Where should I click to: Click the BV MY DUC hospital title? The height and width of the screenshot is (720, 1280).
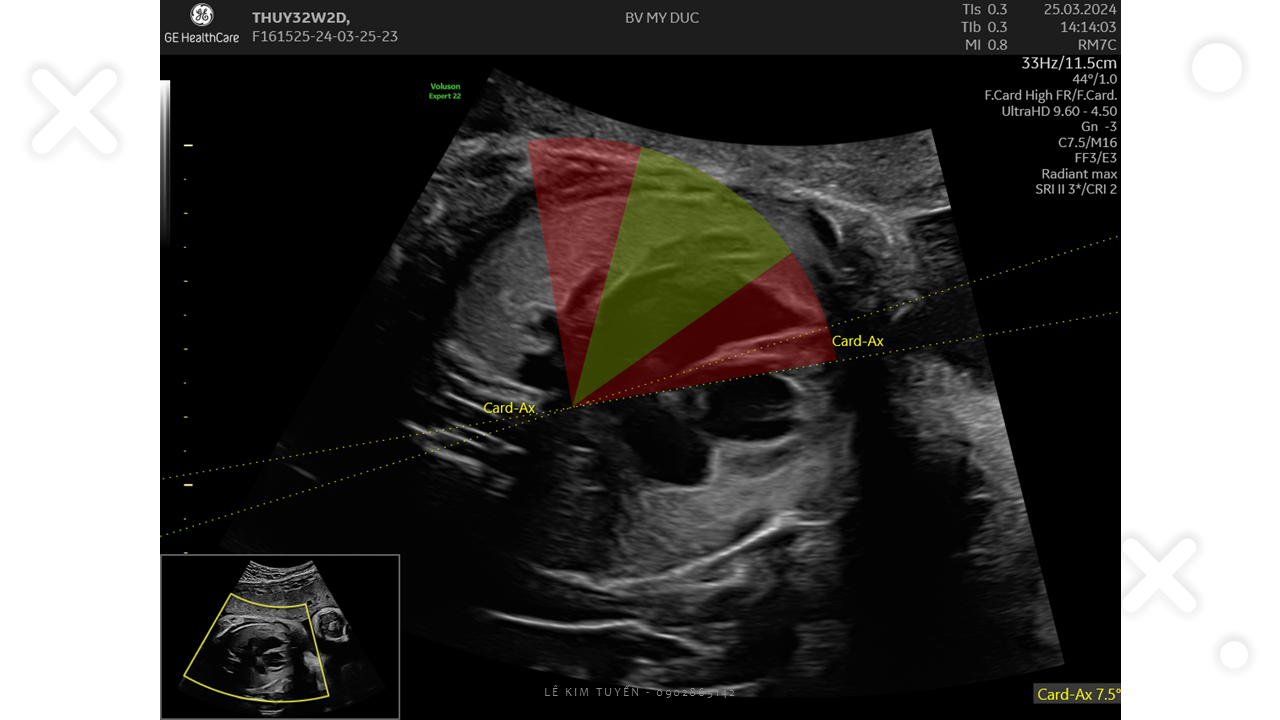point(661,18)
